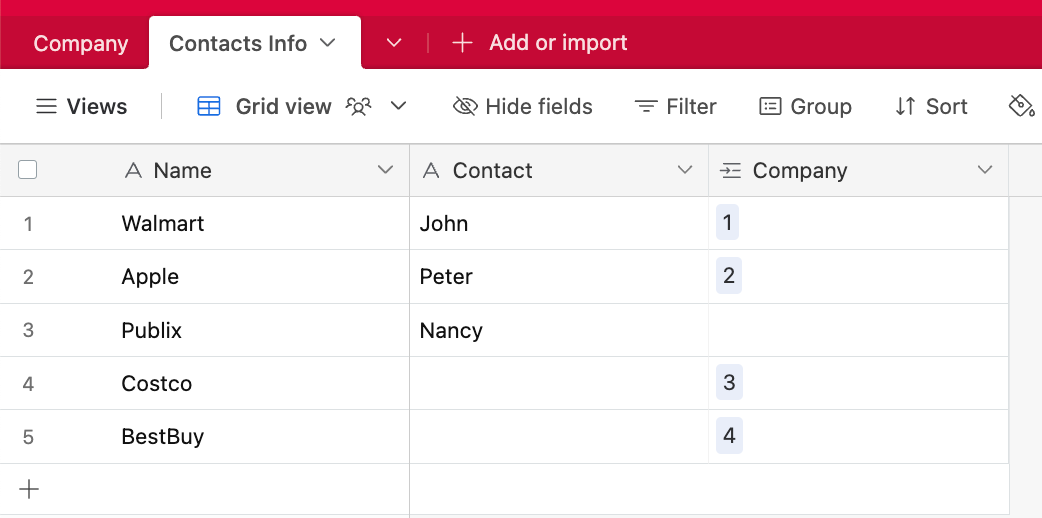
Task: Open the Filter menu
Action: [675, 106]
